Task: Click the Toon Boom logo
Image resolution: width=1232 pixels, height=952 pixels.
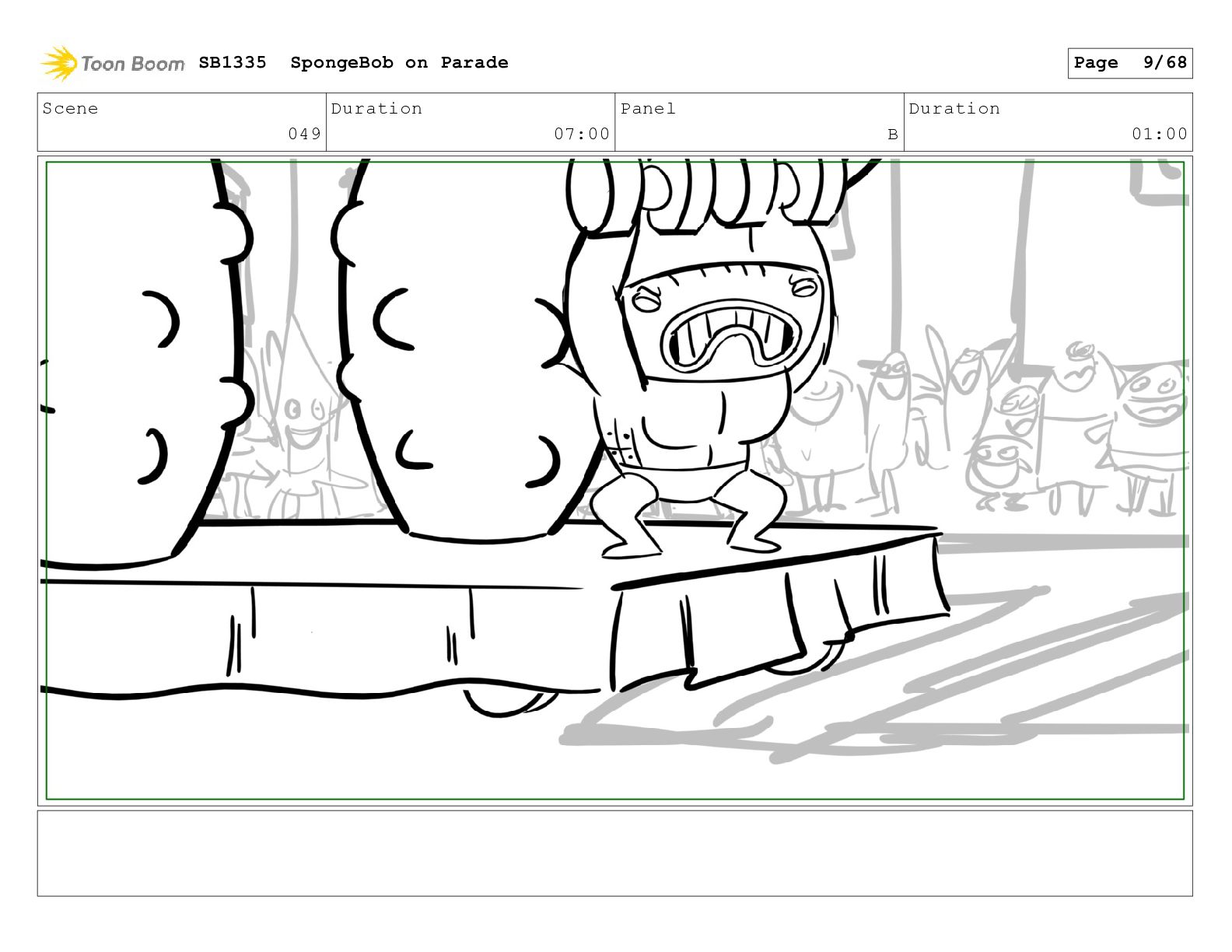Action: (113, 63)
